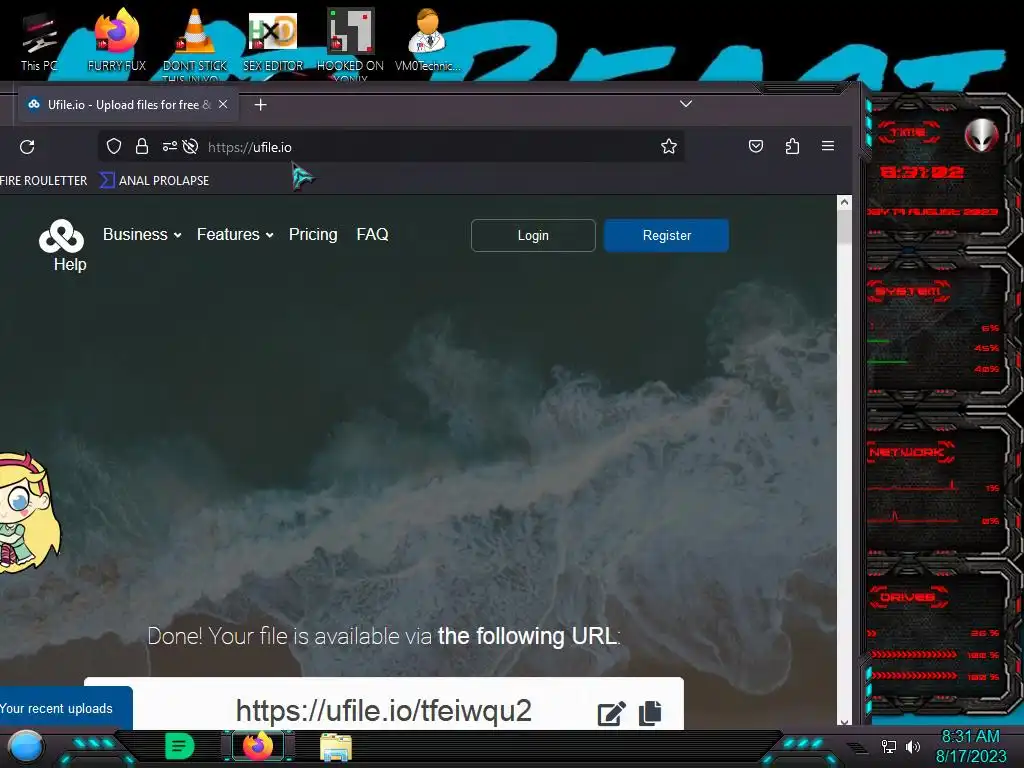
Task: Open the Firefox extensions menu
Action: 792,146
